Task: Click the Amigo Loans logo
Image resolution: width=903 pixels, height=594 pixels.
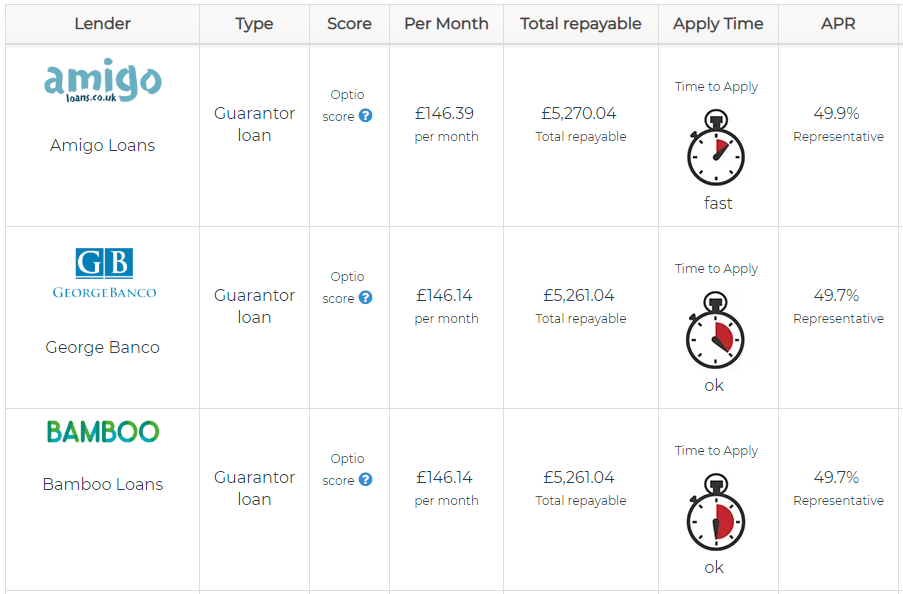Action: (103, 82)
